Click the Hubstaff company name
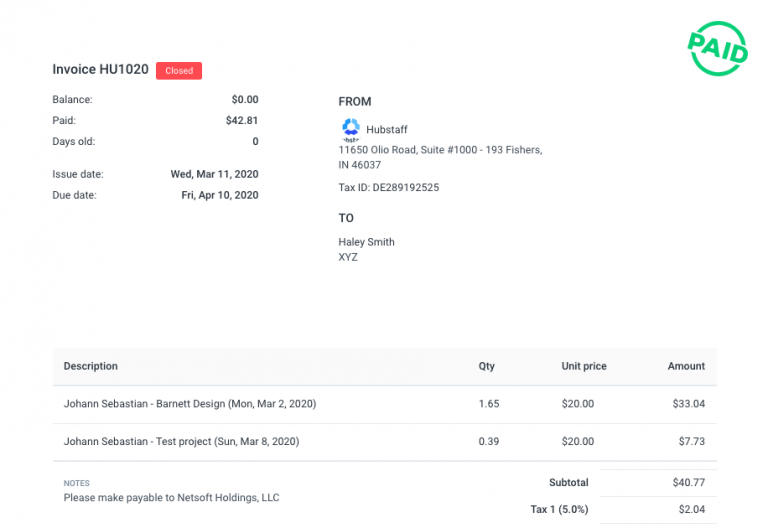Screen dimensions: 768x528 [x=388, y=130]
